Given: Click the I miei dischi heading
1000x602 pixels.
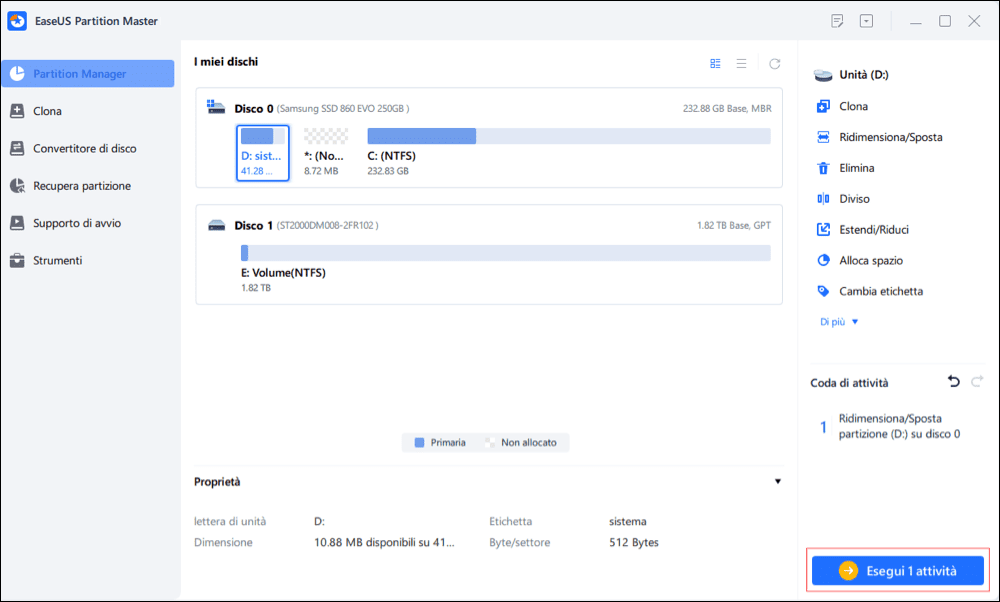Looking at the screenshot, I should (x=226, y=62).
